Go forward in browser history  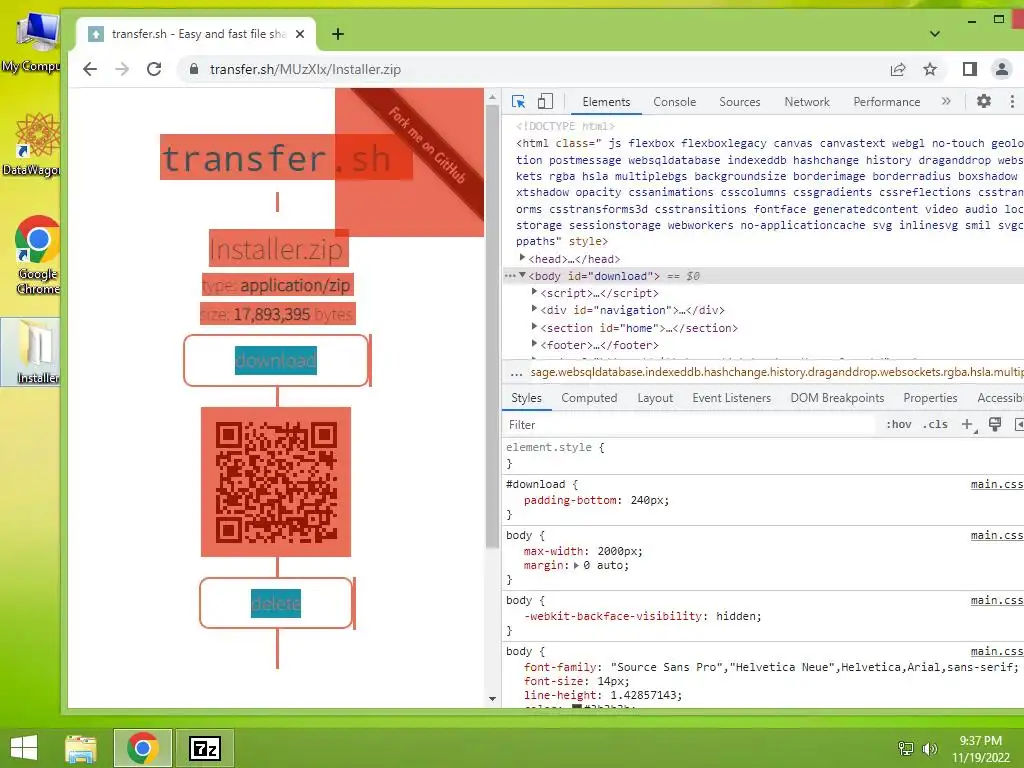(x=122, y=69)
